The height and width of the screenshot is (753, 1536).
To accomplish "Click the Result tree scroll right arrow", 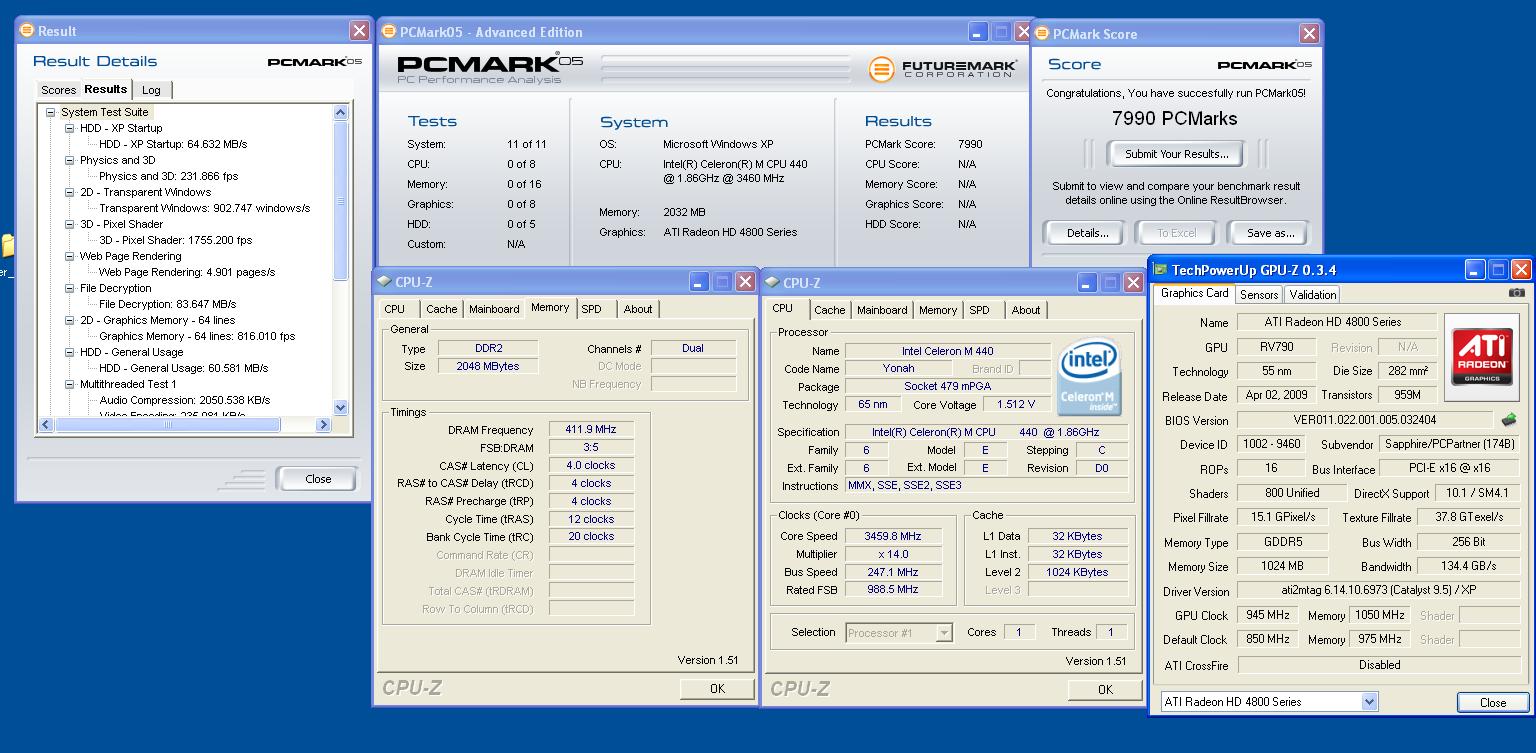I will 323,424.
